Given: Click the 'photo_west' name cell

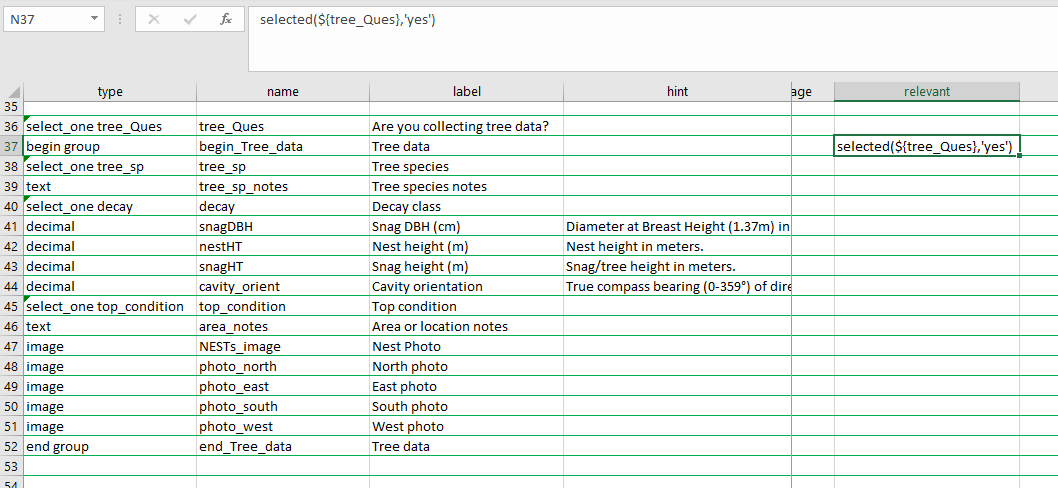Looking at the screenshot, I should point(282,427).
